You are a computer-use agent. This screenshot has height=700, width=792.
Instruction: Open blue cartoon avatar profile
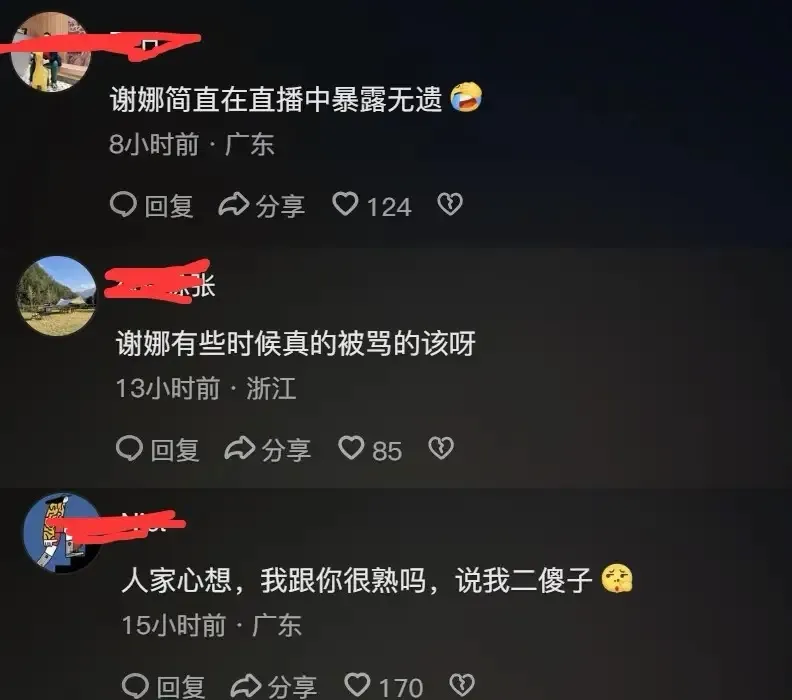pyautogui.click(x=63, y=533)
